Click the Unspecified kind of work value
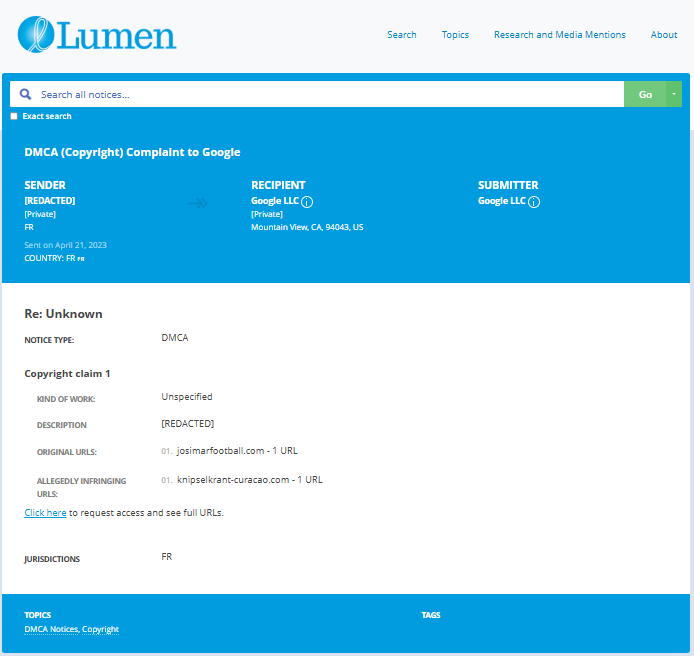Screen dimensions: 694x656 [x=187, y=397]
